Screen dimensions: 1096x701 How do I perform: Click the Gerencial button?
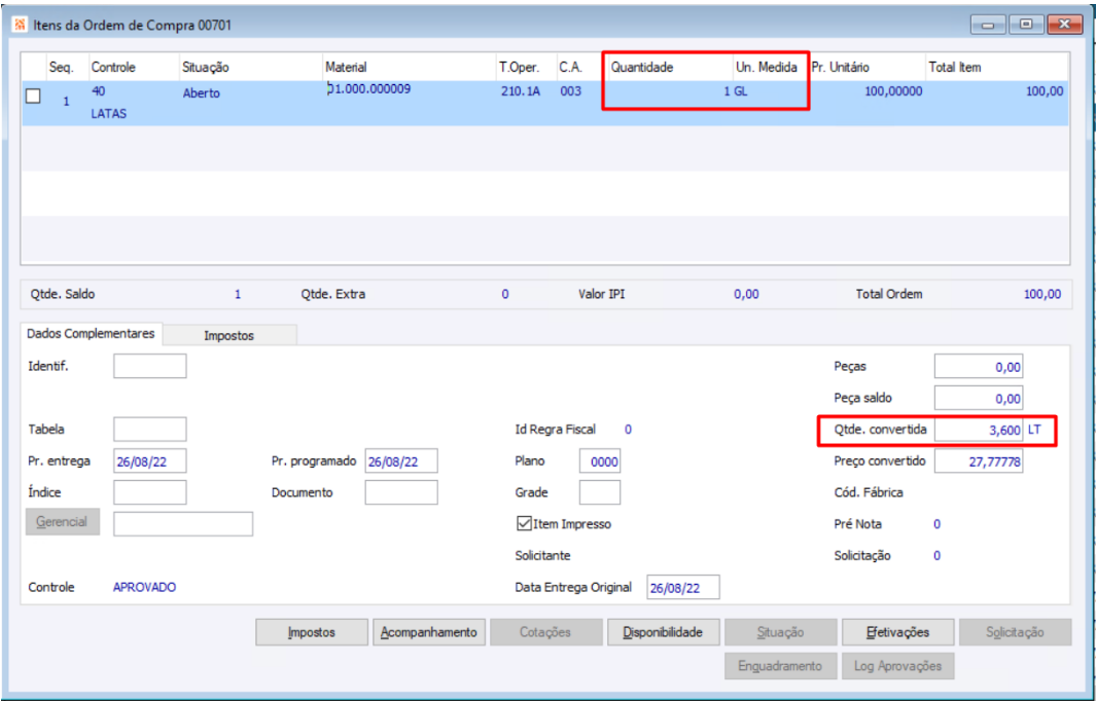[x=62, y=522]
